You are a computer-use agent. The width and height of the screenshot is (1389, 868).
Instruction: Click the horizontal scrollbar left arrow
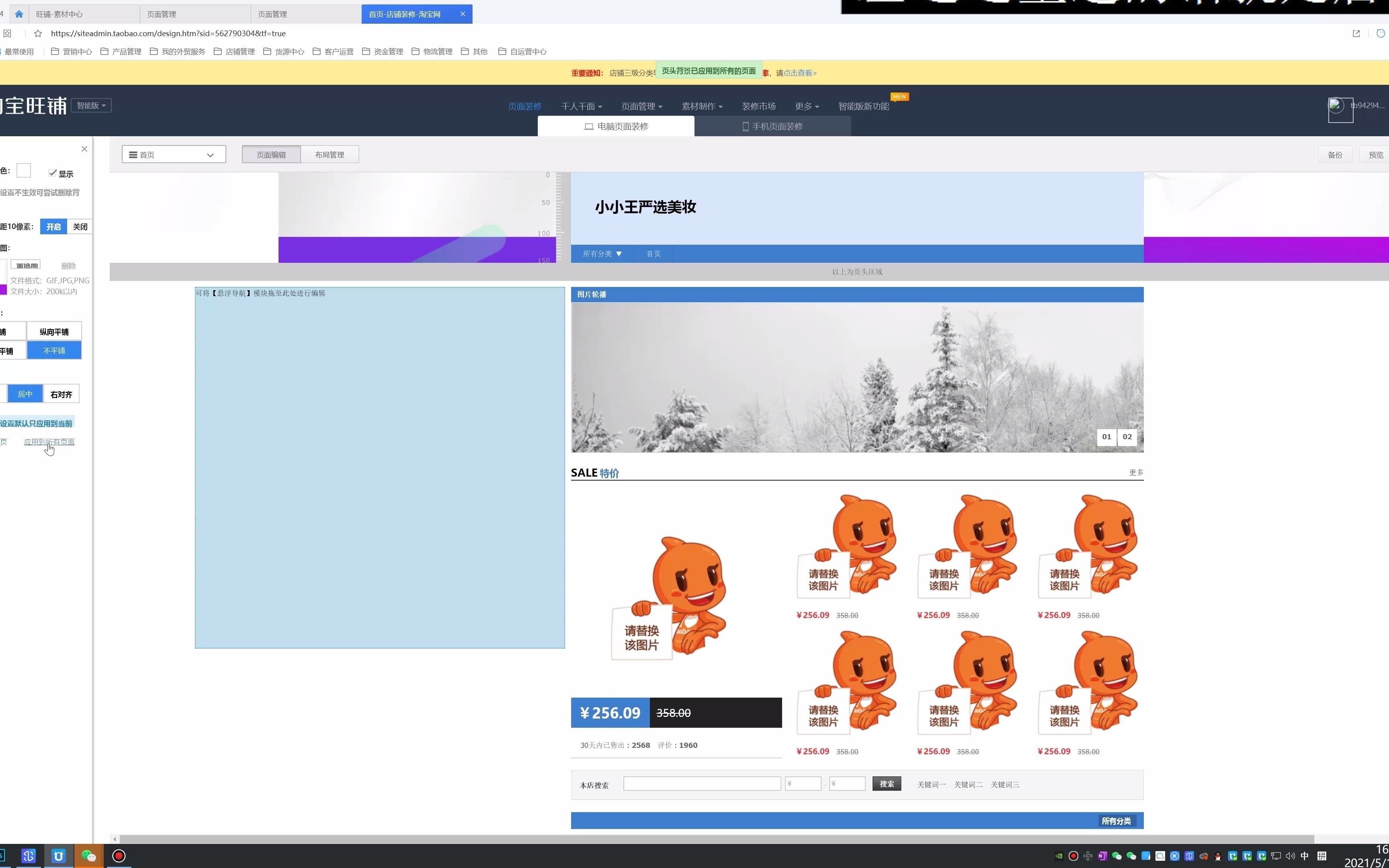tap(115, 839)
